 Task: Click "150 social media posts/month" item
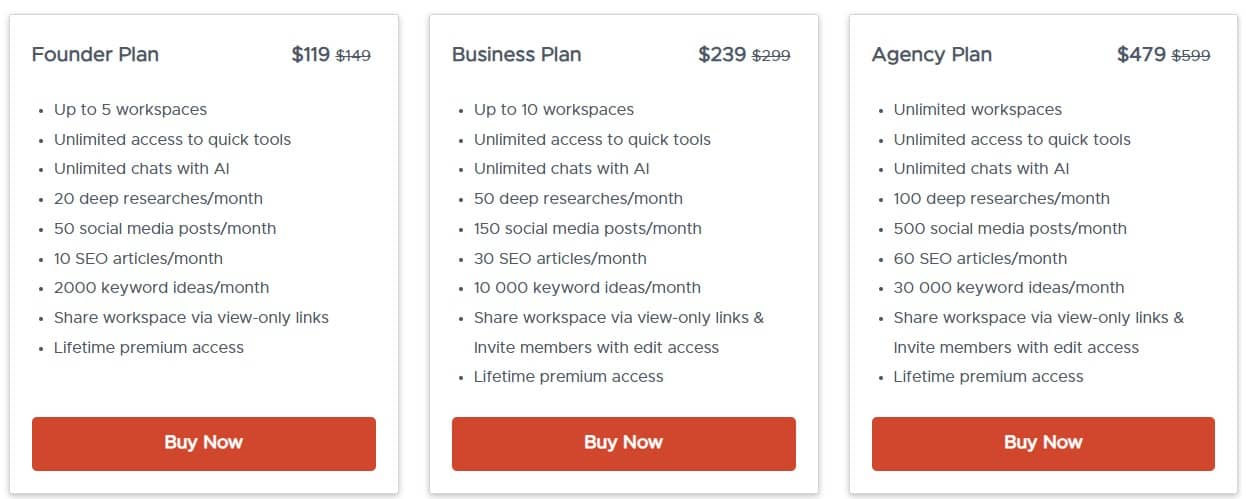pyautogui.click(x=588, y=229)
